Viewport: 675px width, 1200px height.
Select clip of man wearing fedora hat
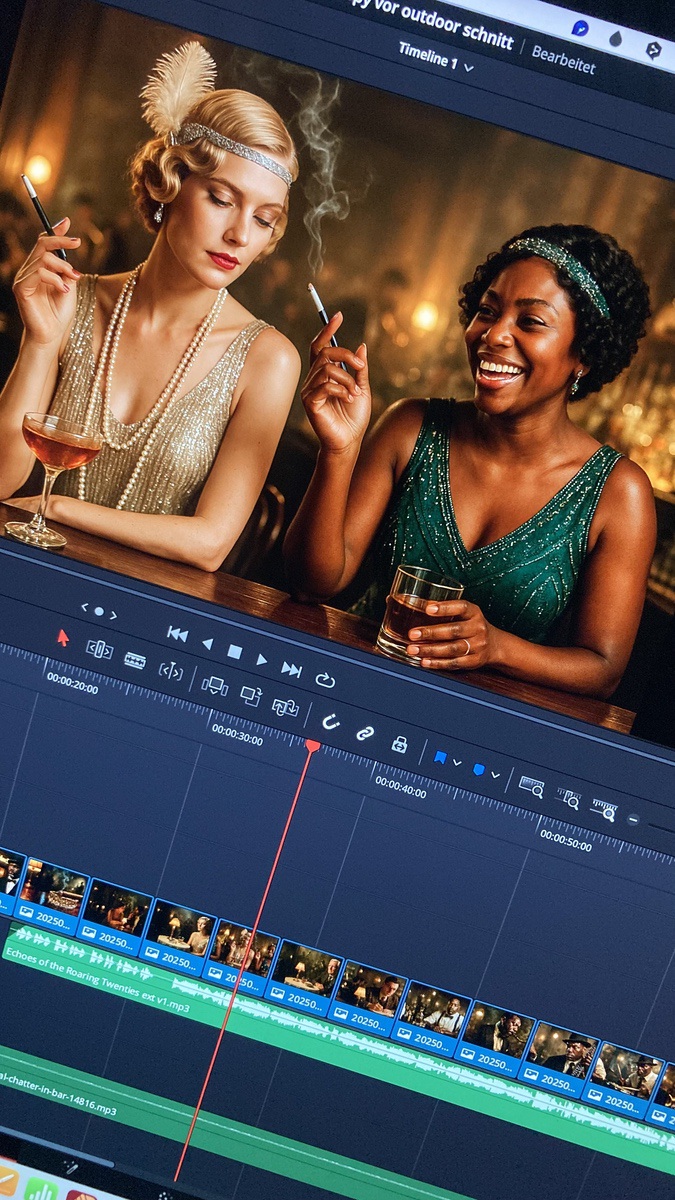(560, 1058)
